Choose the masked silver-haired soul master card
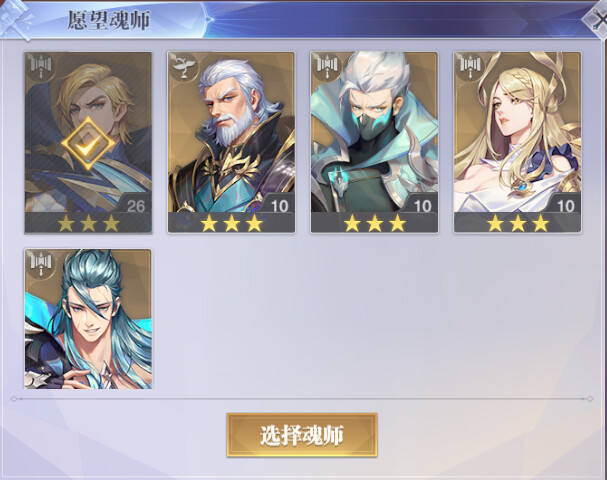Image resolution: width=607 pixels, height=480 pixels. pos(374,143)
